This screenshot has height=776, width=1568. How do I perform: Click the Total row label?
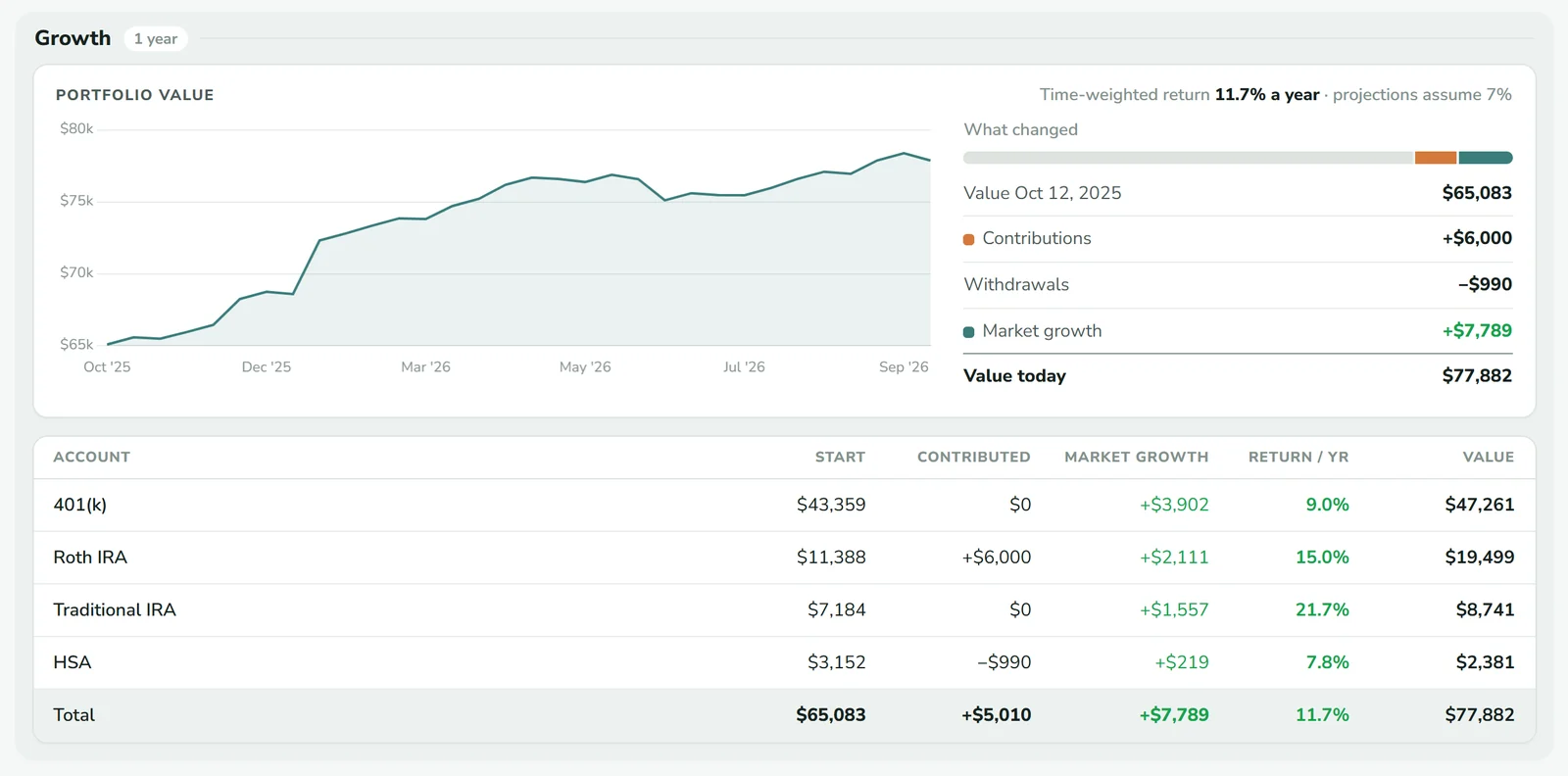73,715
